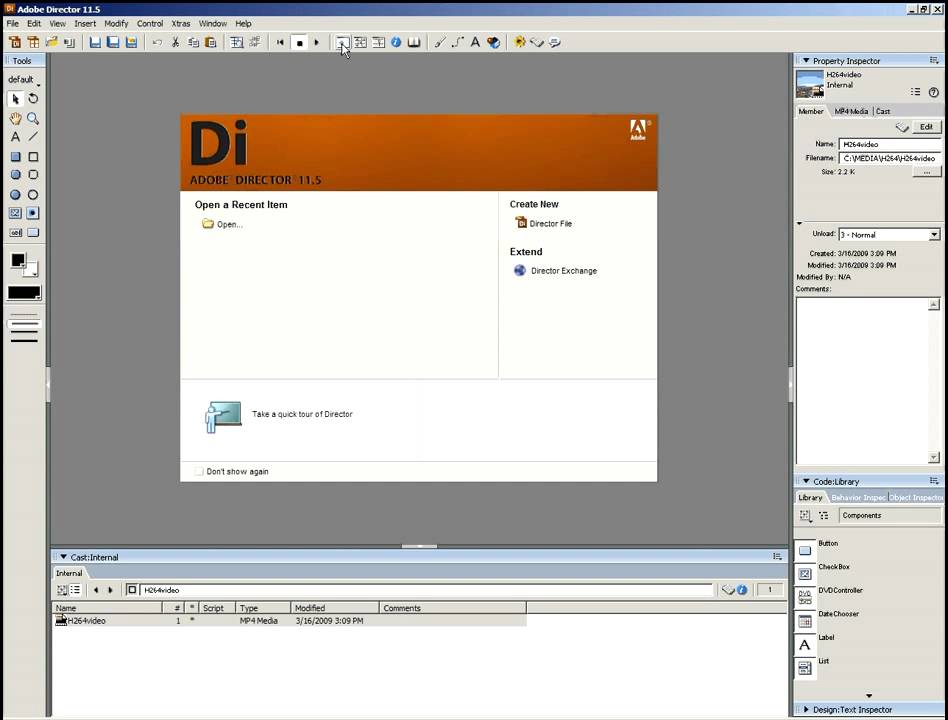
Task: Open the blue info Property Inspector icon
Action: coord(396,42)
